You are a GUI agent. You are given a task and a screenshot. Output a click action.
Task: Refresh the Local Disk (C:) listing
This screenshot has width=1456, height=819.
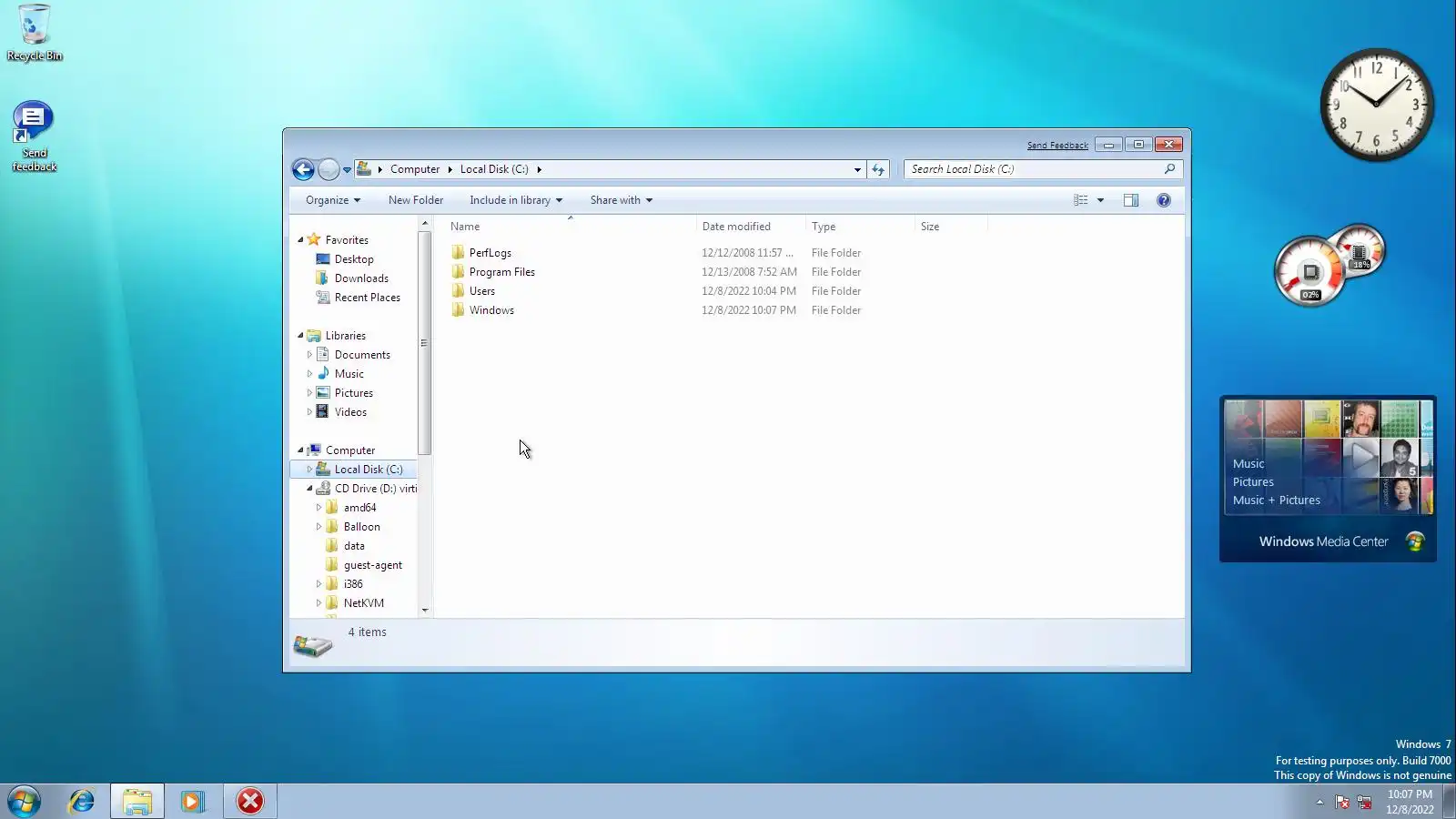tap(878, 169)
